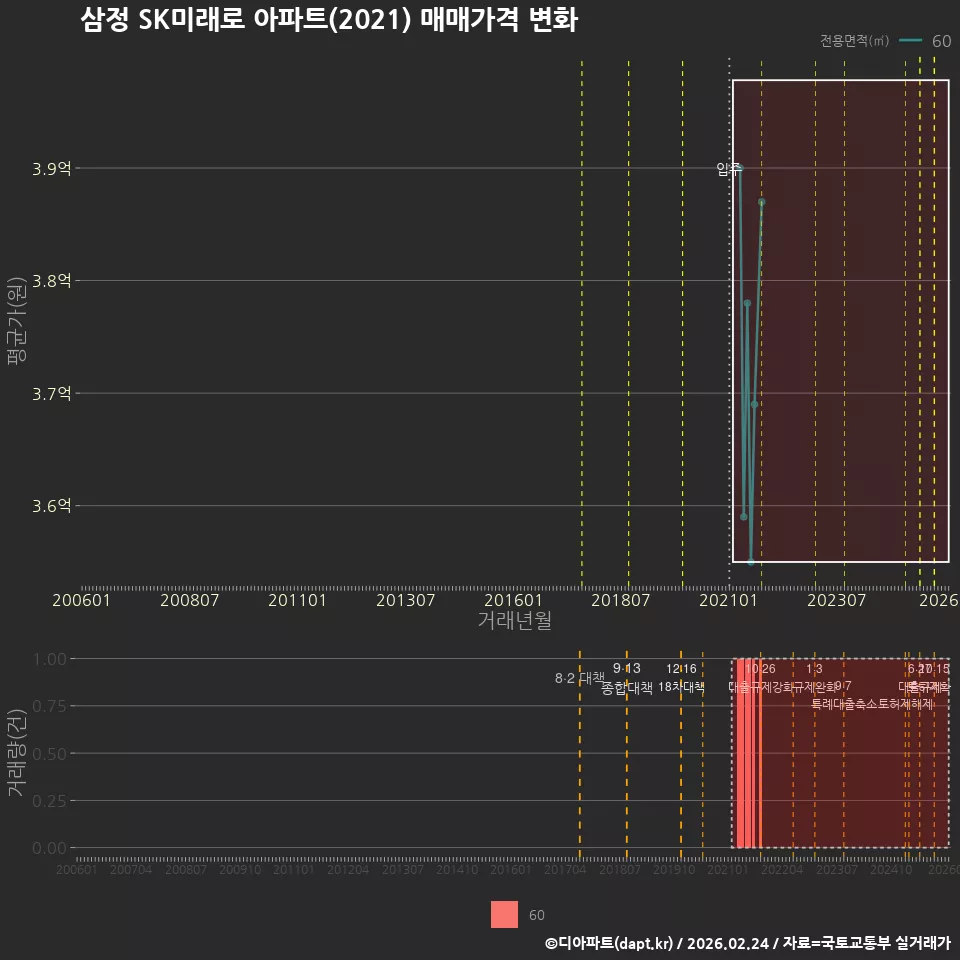Click the 200910 volume chart tick label
The height and width of the screenshot is (960, 960).
[240, 869]
